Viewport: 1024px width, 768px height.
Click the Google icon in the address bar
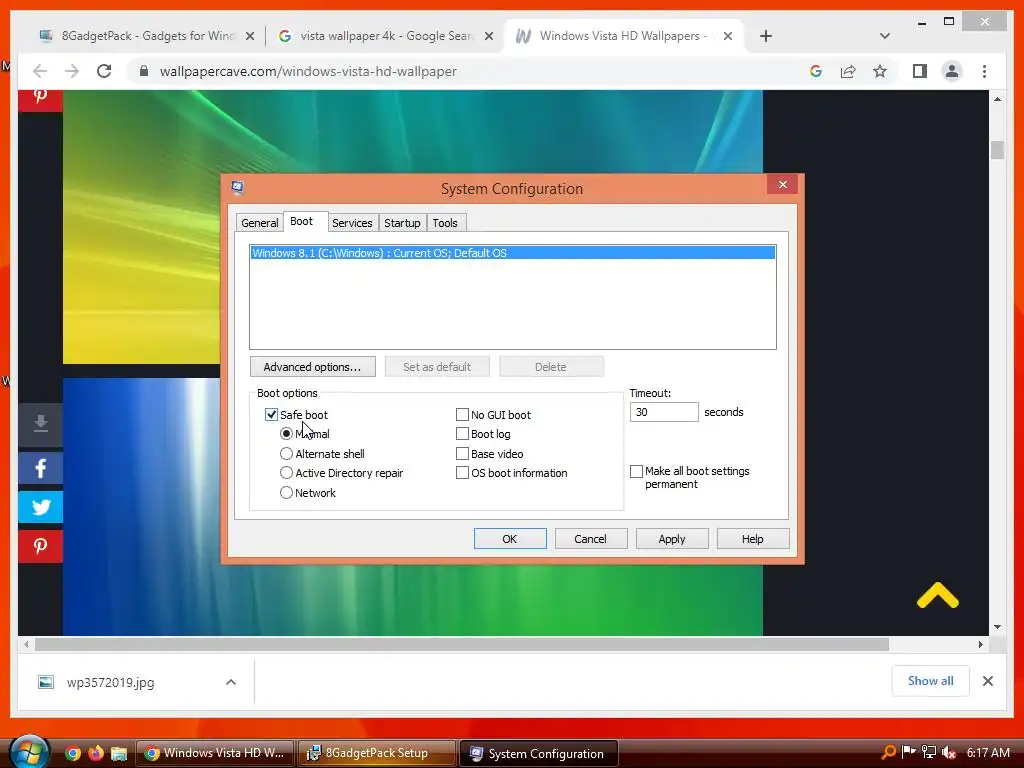816,71
